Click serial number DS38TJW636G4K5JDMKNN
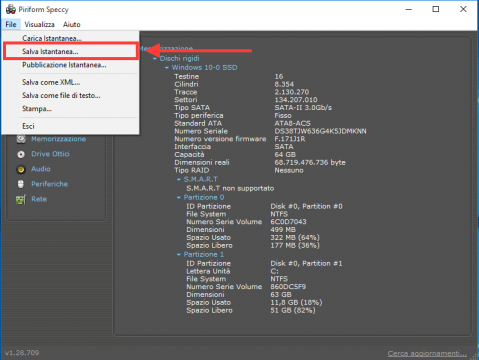This screenshot has height=360, width=479. click(x=320, y=131)
